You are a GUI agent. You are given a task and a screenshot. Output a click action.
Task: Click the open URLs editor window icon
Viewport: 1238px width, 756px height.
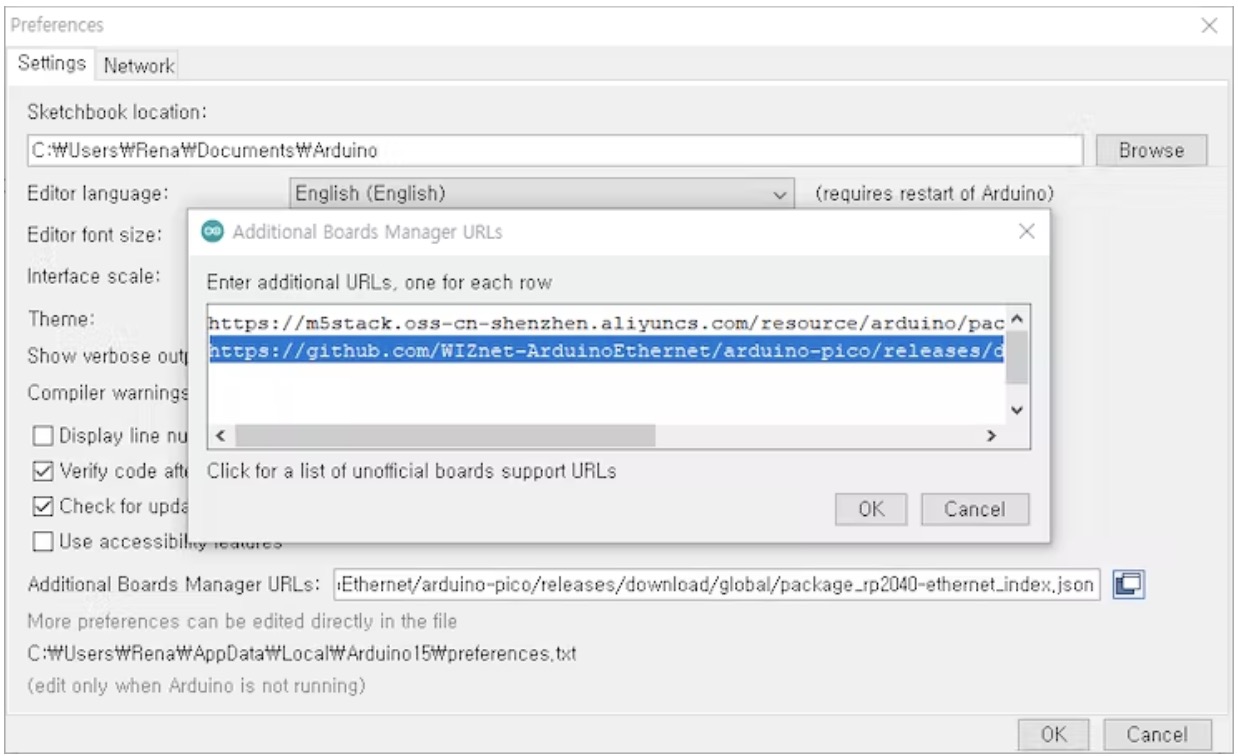pyautogui.click(x=1131, y=583)
